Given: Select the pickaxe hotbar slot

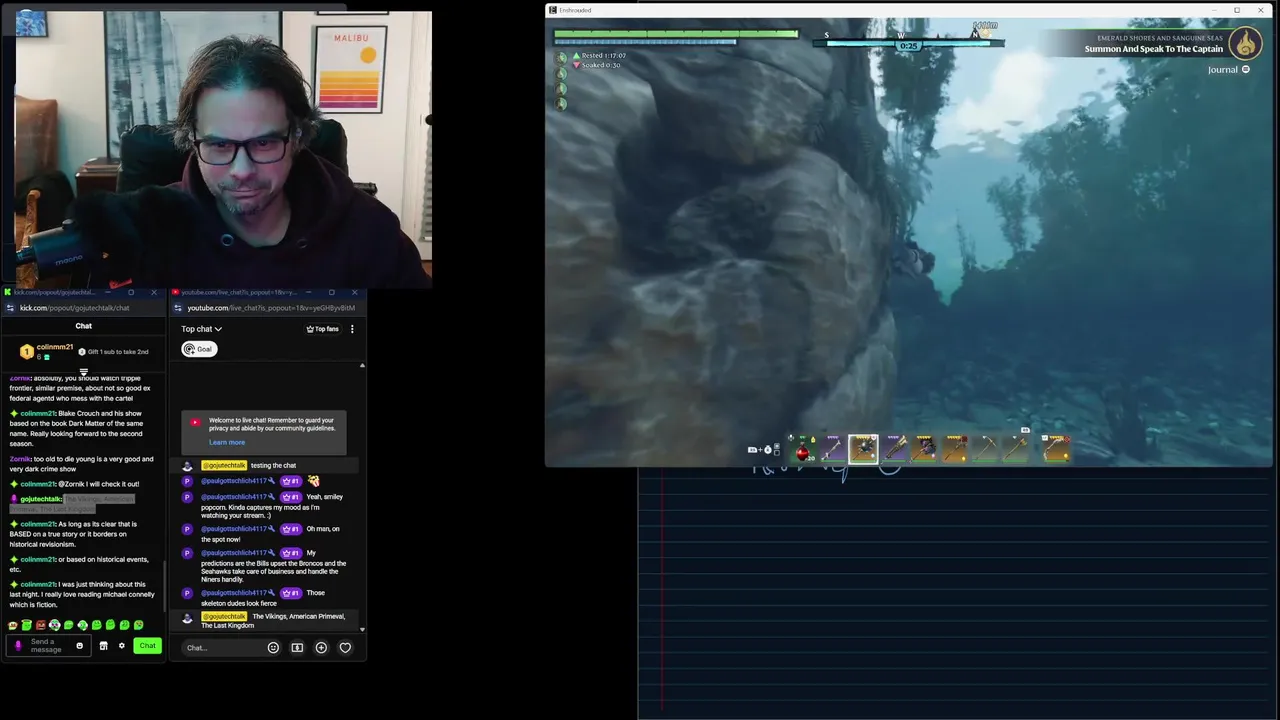Looking at the screenshot, I should point(985,451).
